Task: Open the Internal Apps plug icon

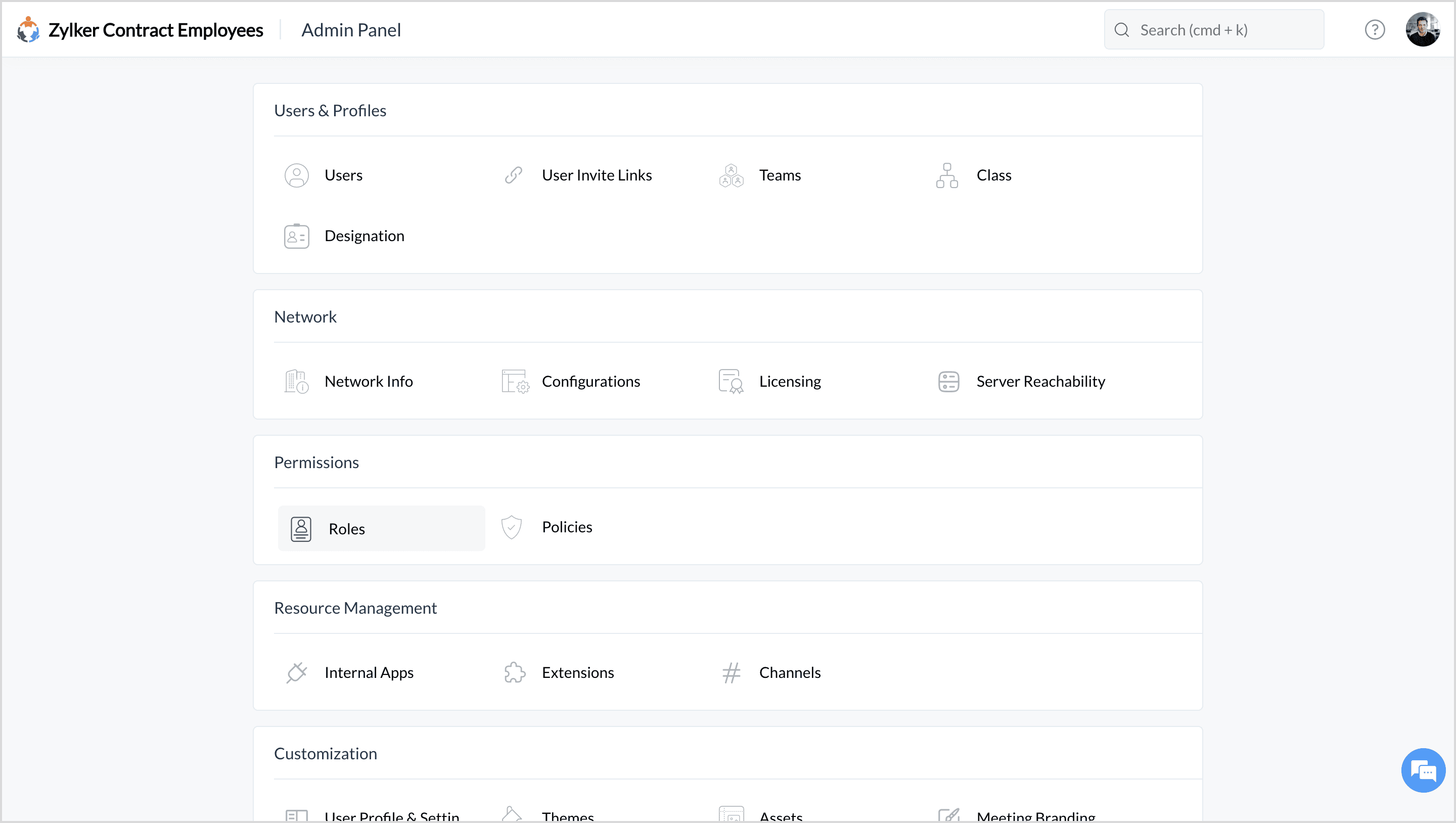Action: pos(296,673)
